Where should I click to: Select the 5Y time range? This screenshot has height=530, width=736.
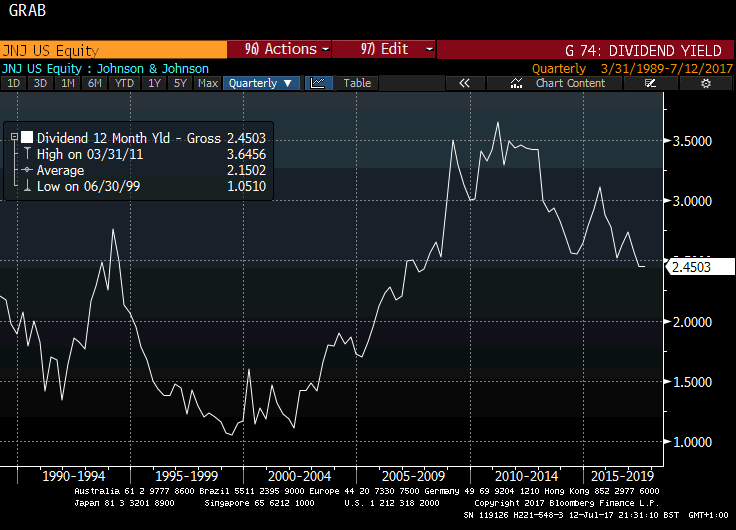[181, 83]
